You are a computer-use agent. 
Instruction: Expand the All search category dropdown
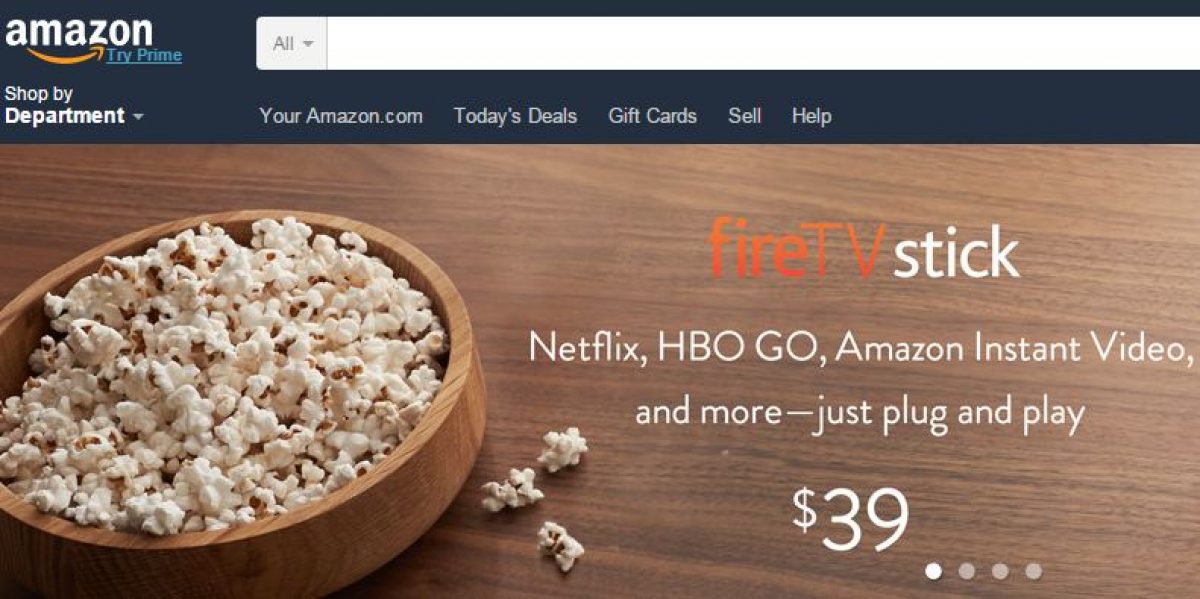(292, 43)
